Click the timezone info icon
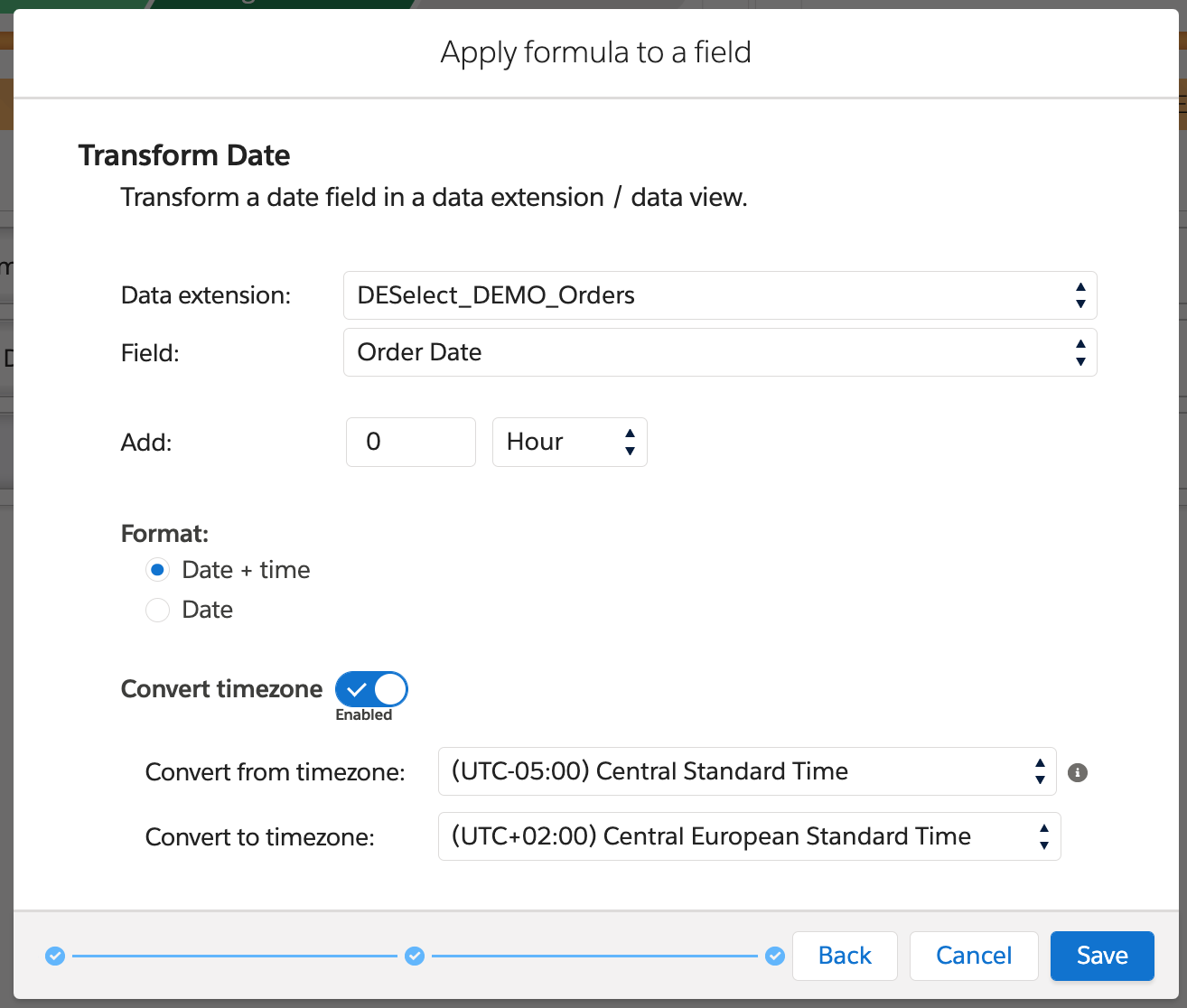Viewport: 1187px width, 1008px height. pos(1078,772)
